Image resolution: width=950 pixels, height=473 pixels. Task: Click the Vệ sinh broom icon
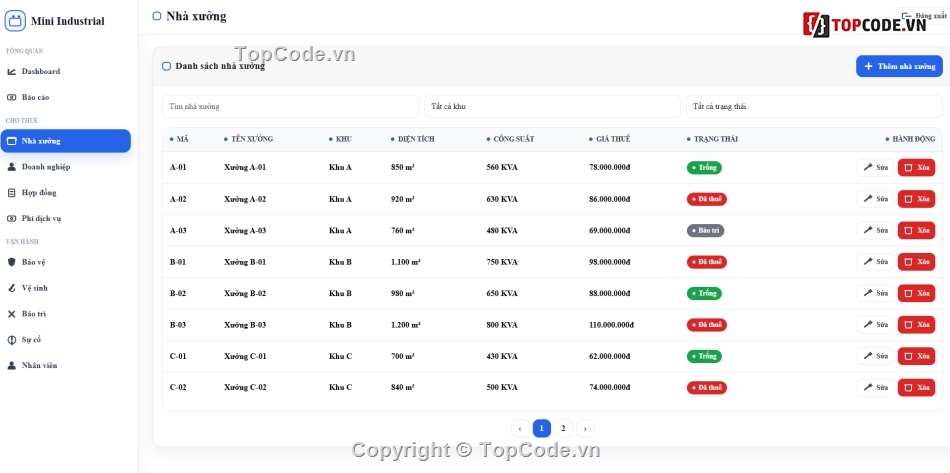[x=12, y=288]
